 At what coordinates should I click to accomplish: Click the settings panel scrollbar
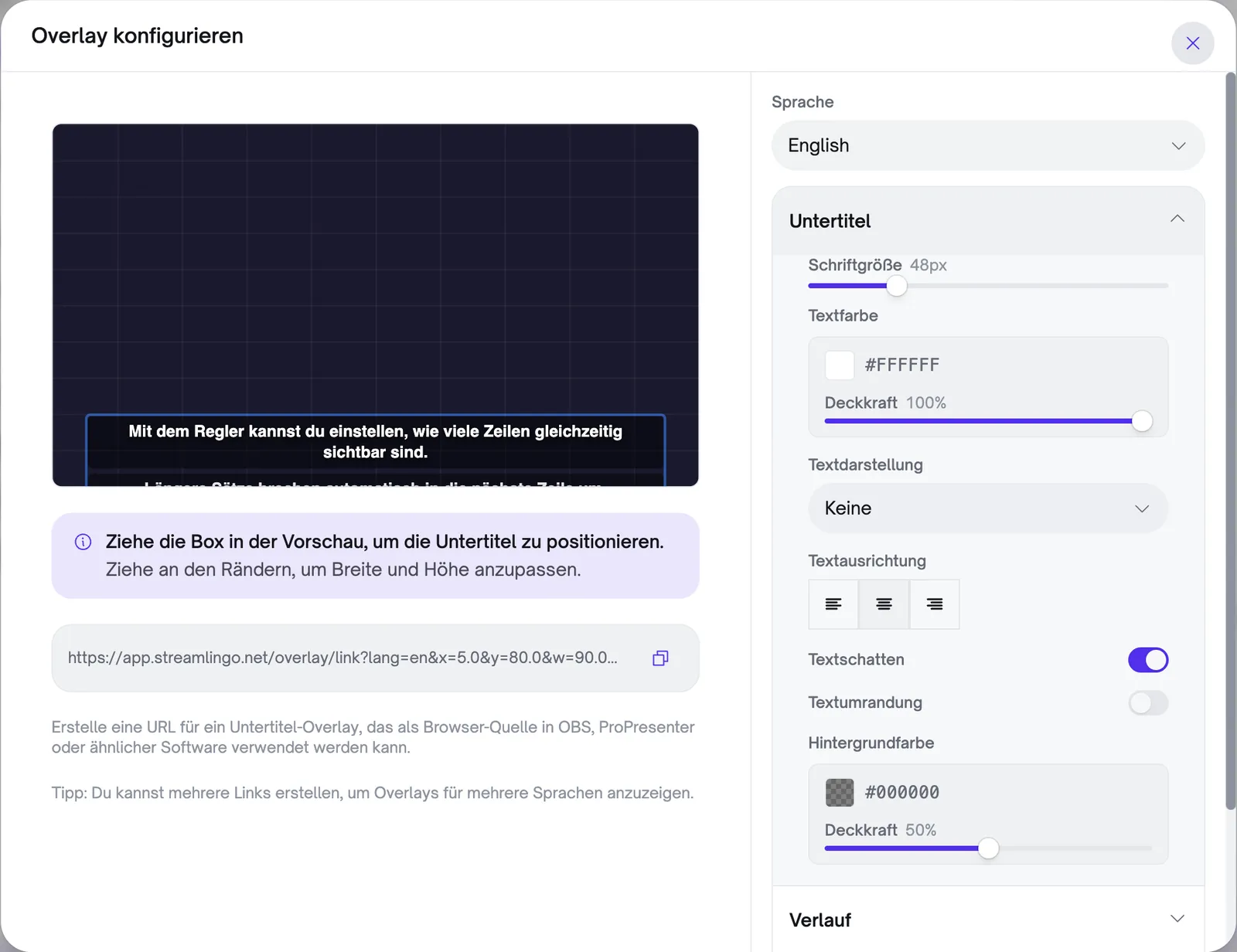click(1230, 440)
